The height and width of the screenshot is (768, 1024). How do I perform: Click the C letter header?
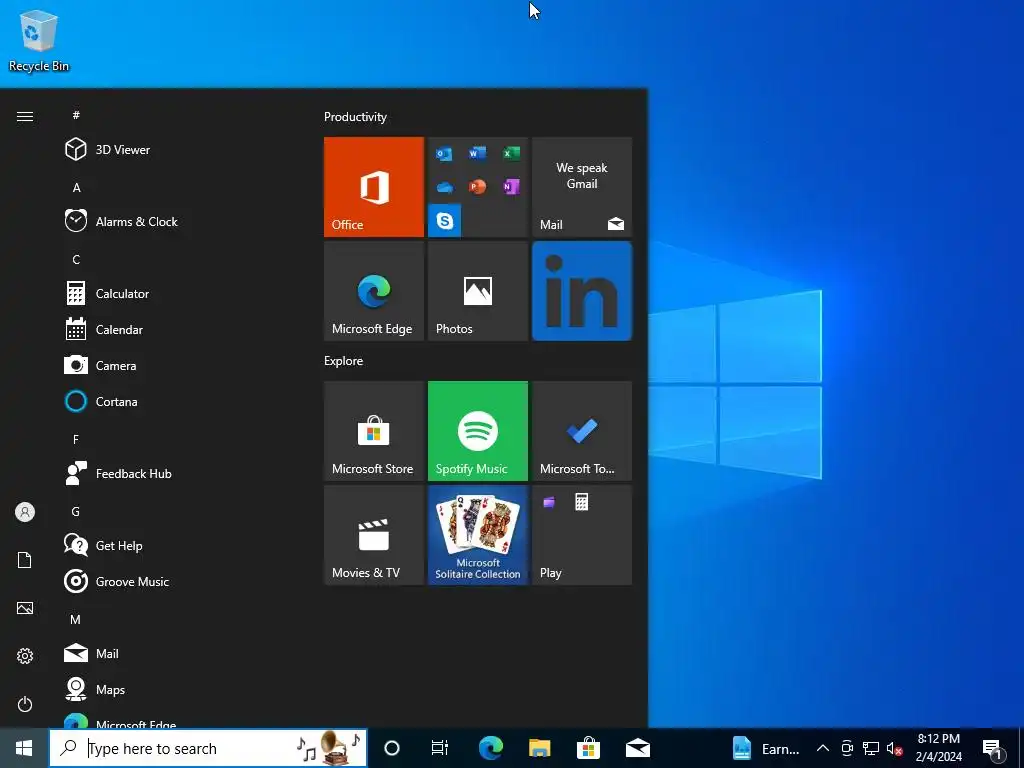(76, 259)
